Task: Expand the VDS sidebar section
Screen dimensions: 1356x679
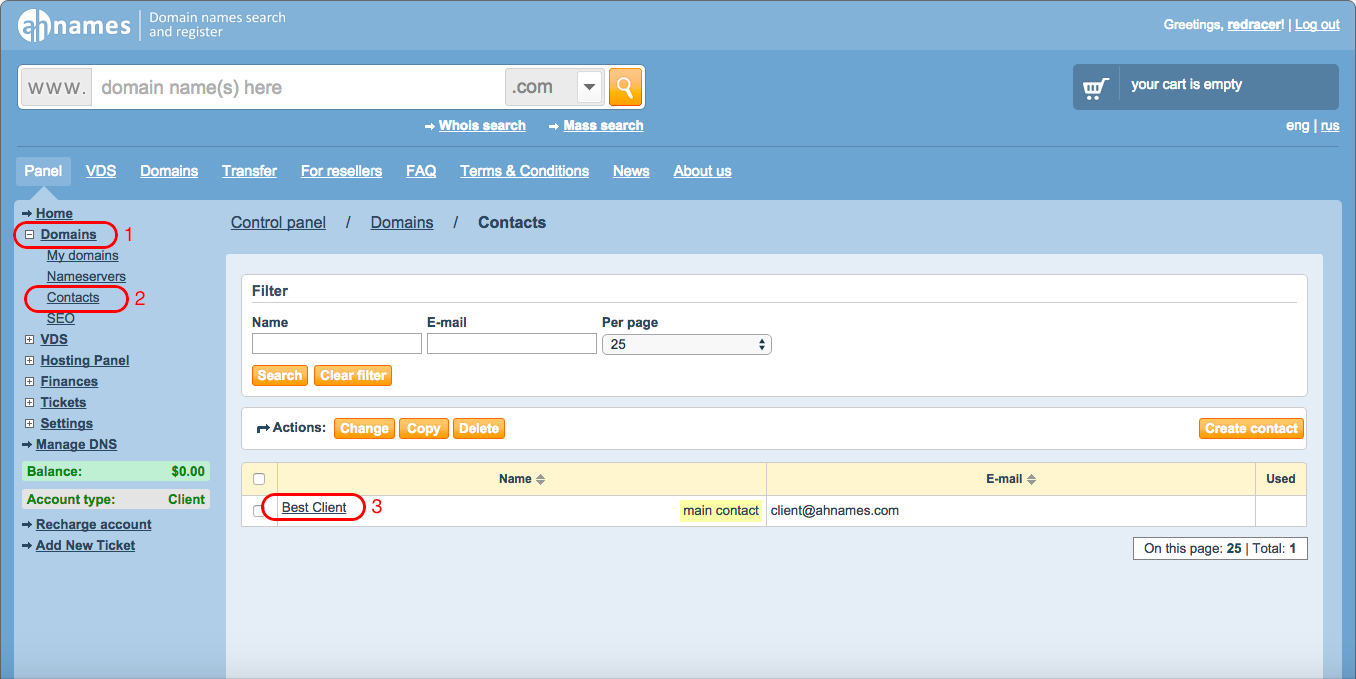Action: tap(30, 340)
